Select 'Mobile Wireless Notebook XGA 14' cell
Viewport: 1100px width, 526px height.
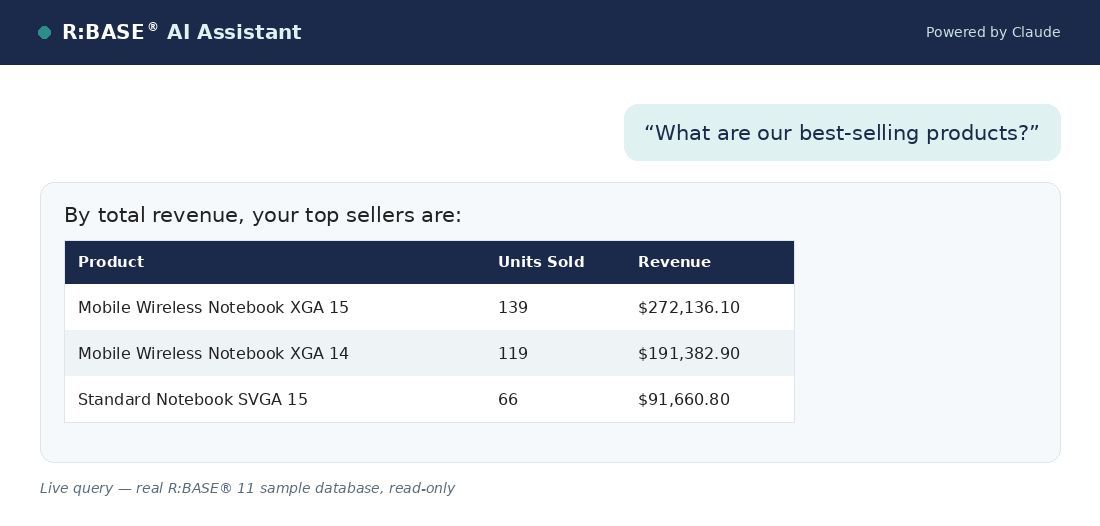pos(213,353)
